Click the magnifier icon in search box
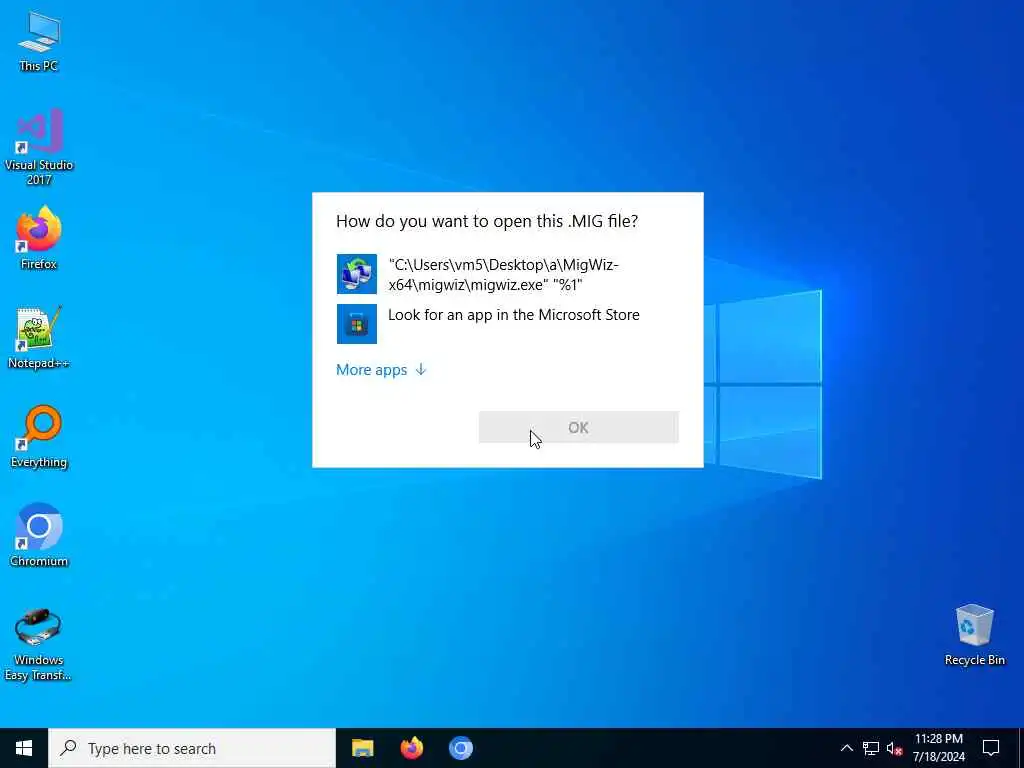 (68, 748)
